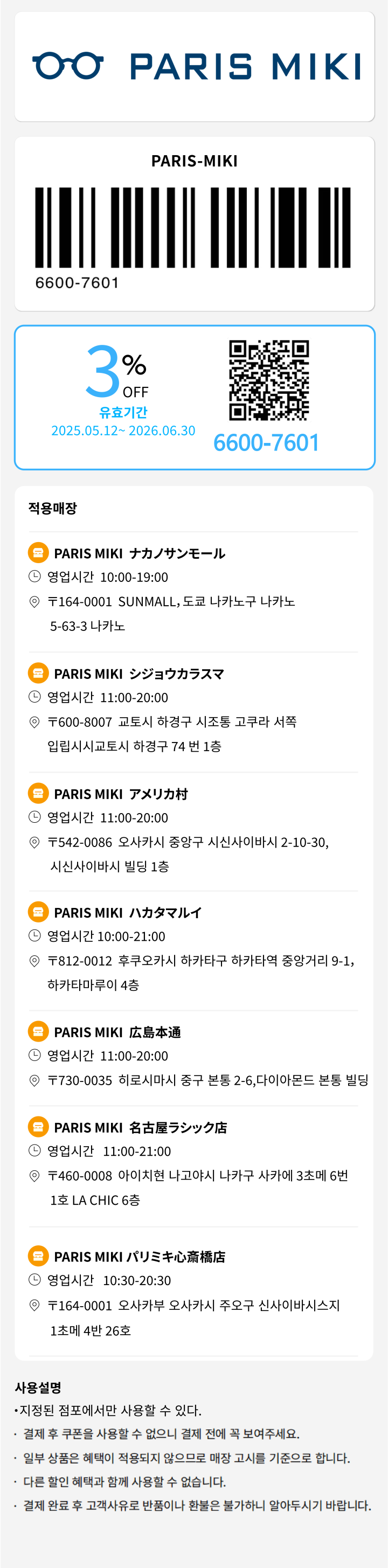Click the store icon for ナカノサンモール

tap(38, 552)
